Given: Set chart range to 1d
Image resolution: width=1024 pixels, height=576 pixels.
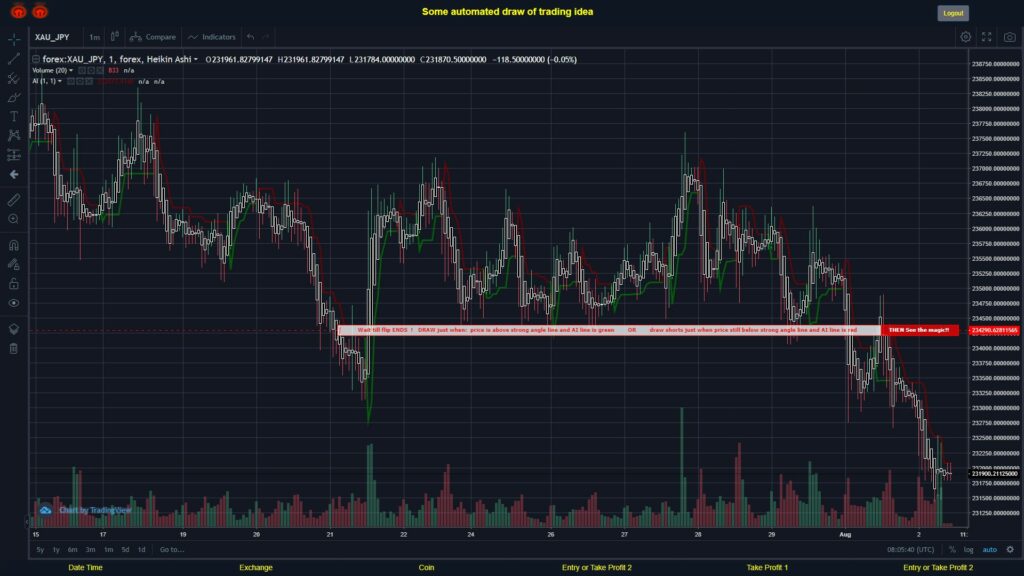Looking at the screenshot, I should point(141,550).
